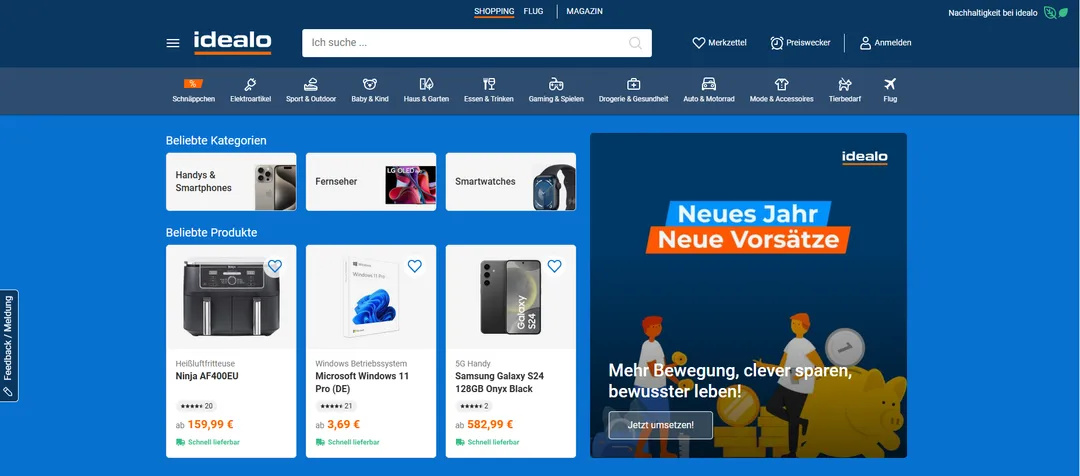Click the Neues Jahr Neue Vorsätze banner
Screen dimensions: 1080x476
(748, 227)
